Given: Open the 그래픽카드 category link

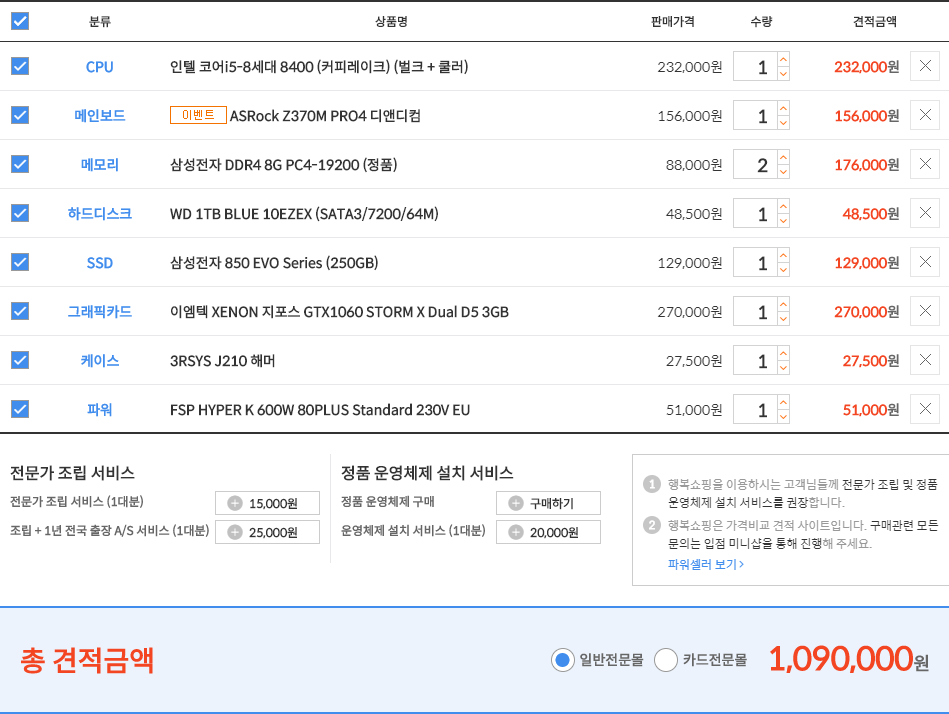Looking at the screenshot, I should click(99, 312).
